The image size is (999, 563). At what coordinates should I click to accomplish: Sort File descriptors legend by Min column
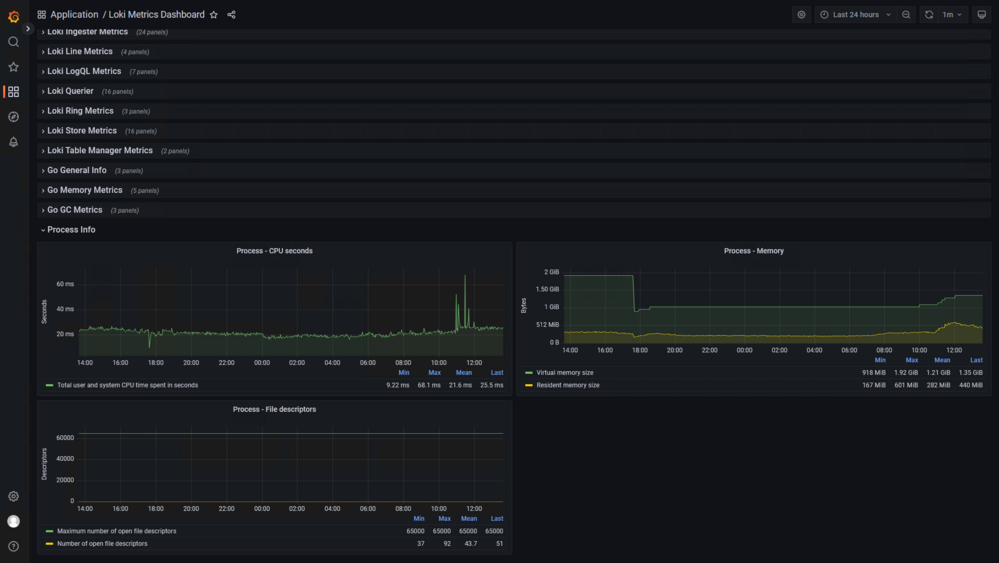point(419,518)
